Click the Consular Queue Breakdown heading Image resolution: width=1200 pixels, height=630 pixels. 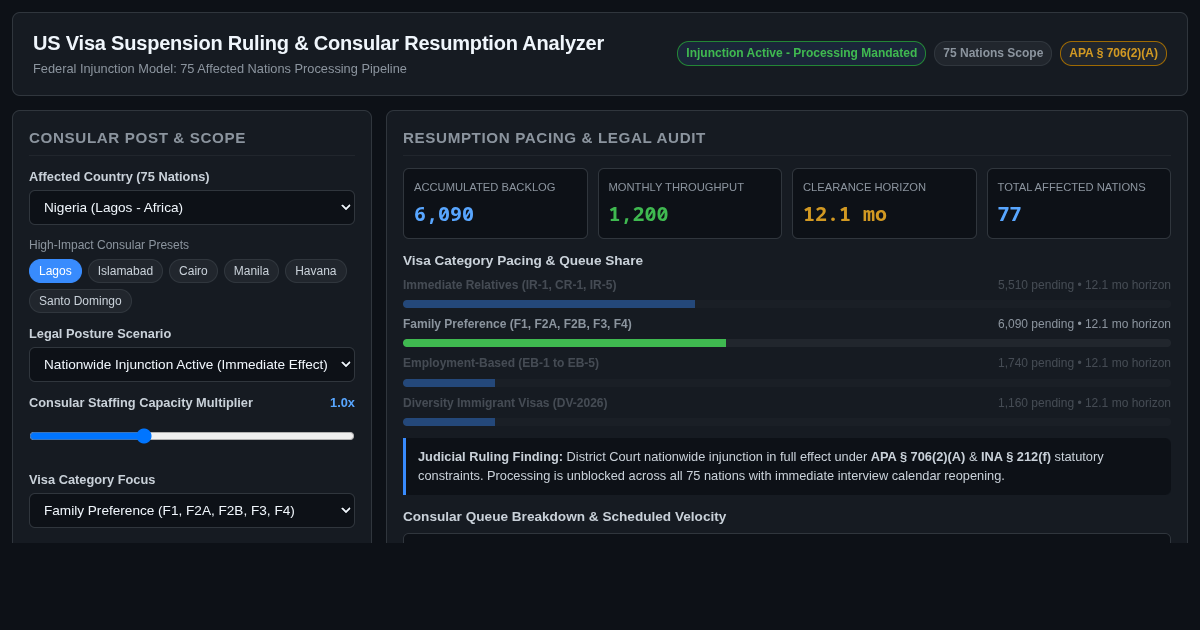pos(565,517)
